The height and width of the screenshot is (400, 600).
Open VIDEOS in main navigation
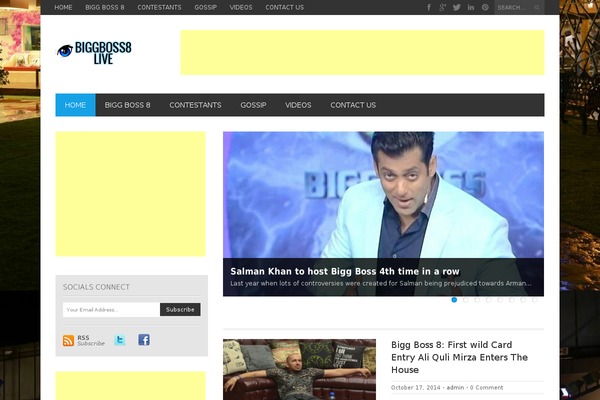pos(298,105)
